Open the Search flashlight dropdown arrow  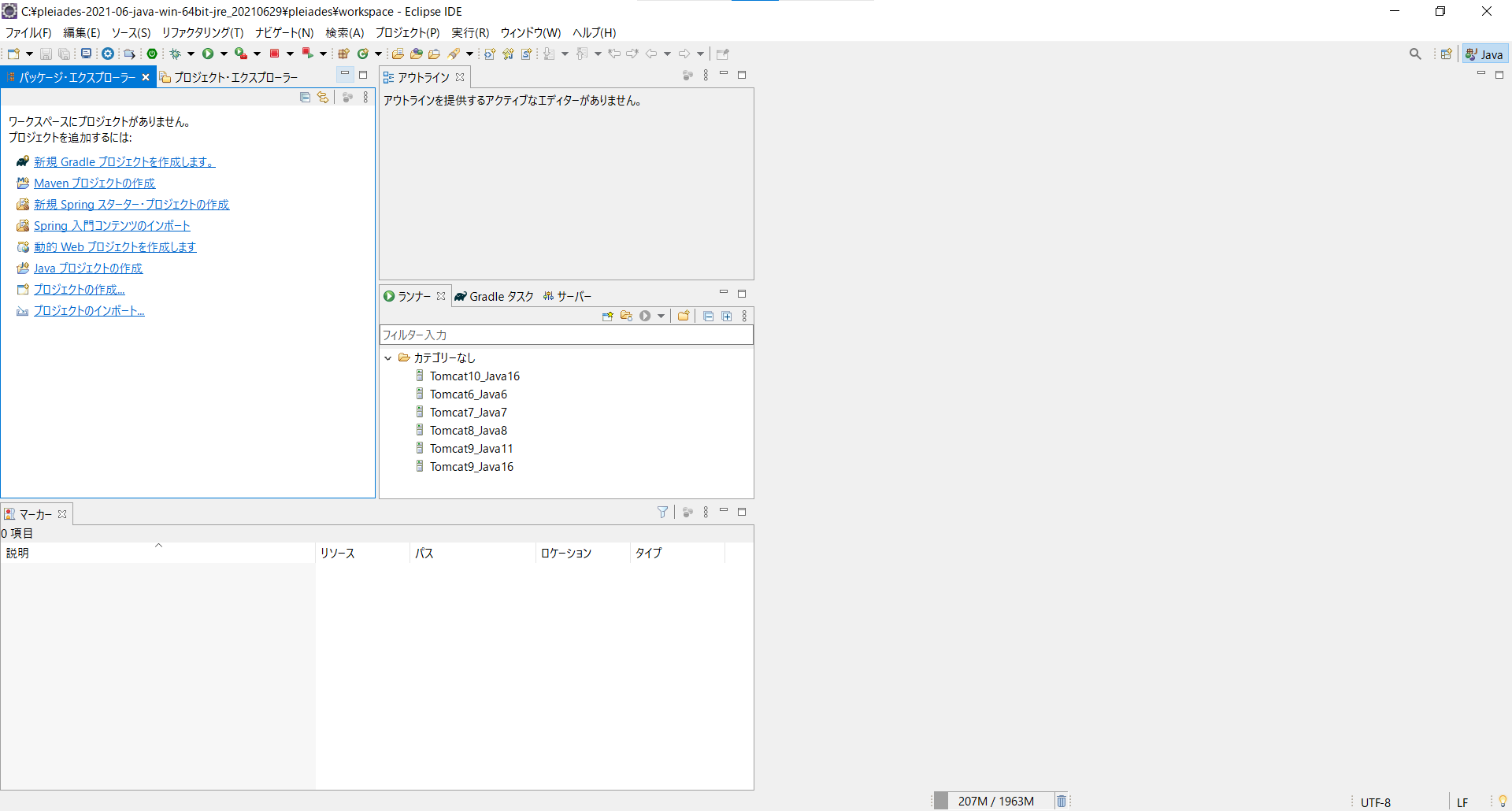[469, 54]
